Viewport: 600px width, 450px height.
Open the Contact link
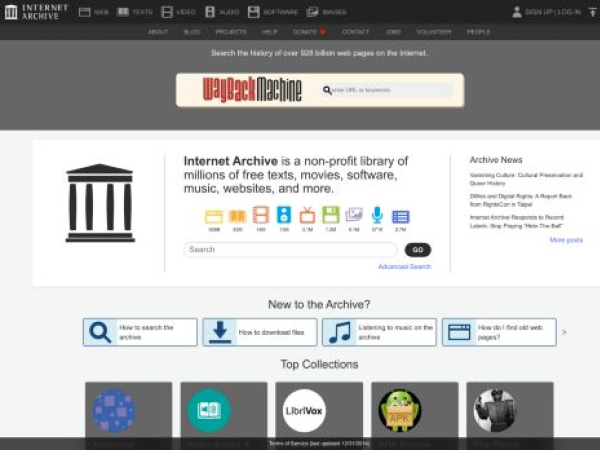click(x=355, y=32)
